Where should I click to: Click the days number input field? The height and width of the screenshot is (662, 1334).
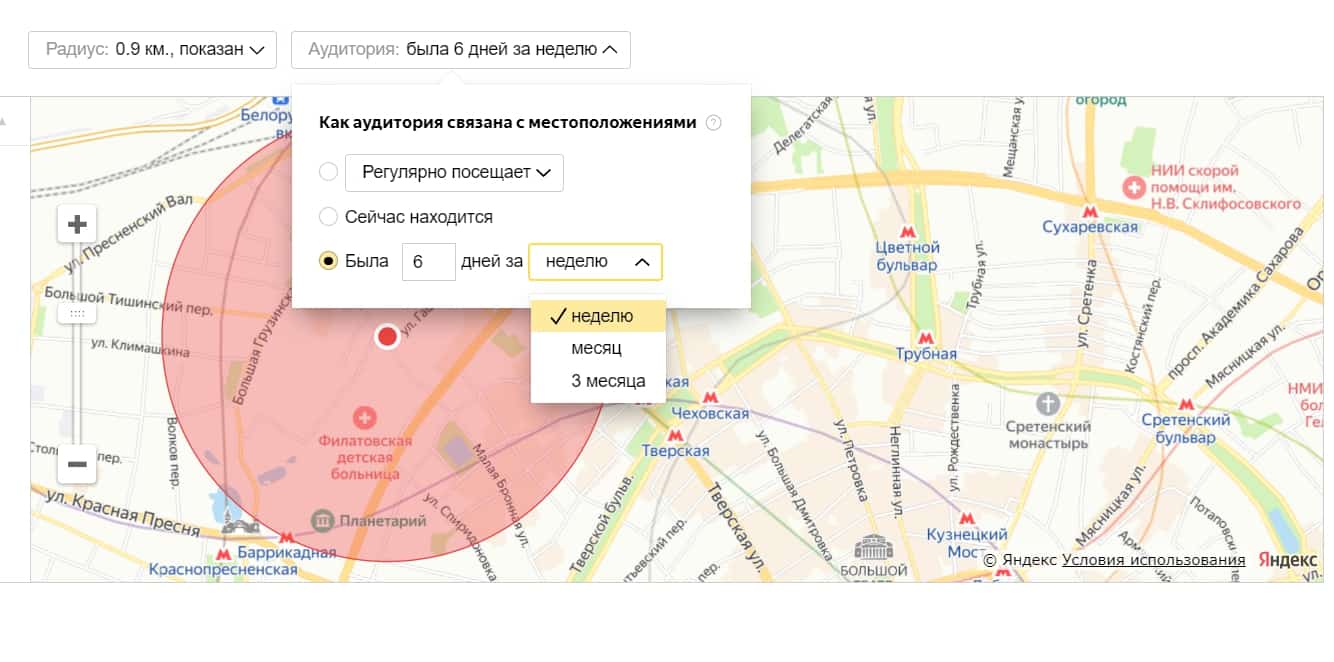click(429, 261)
